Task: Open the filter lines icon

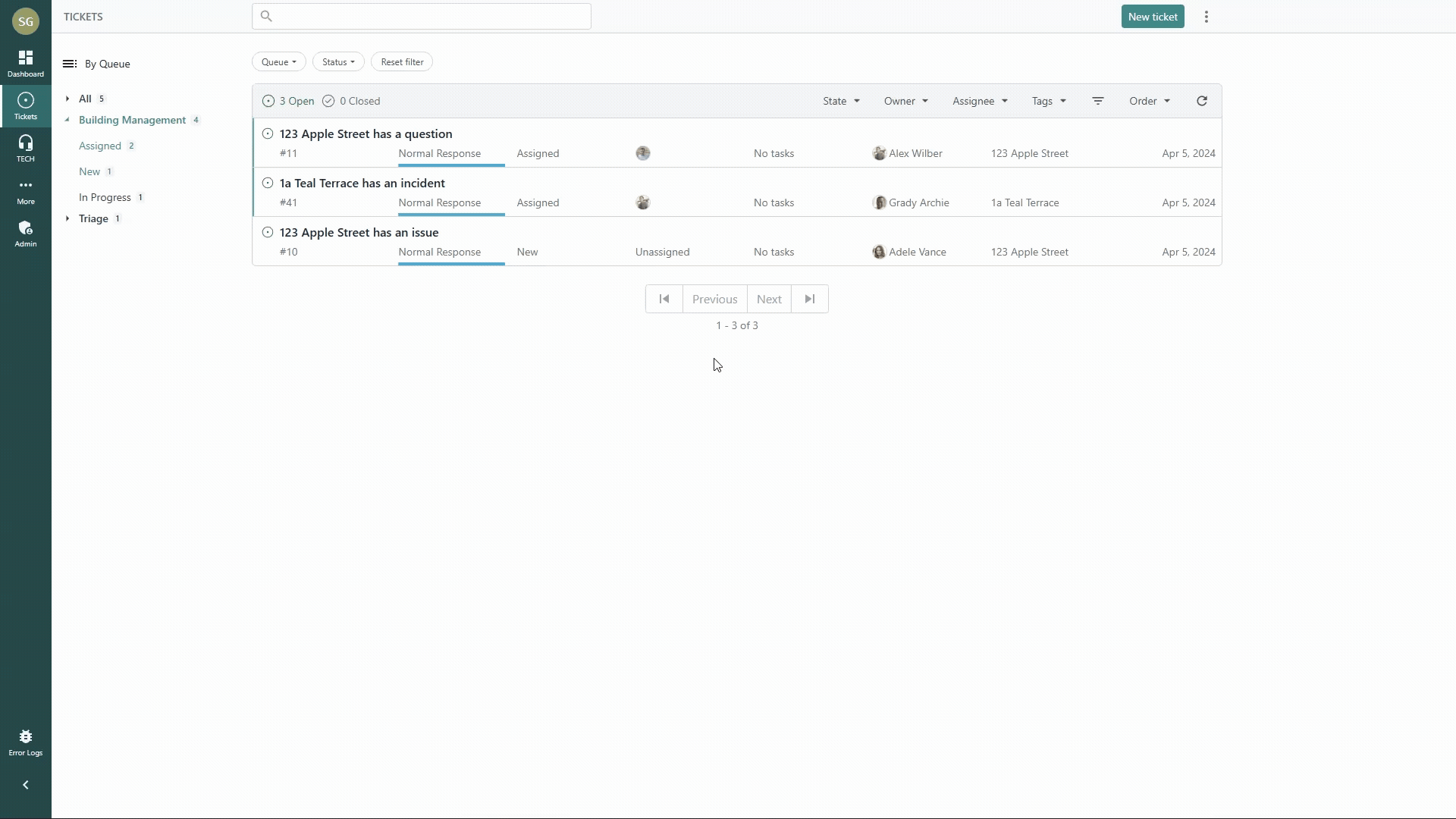Action: [1098, 101]
